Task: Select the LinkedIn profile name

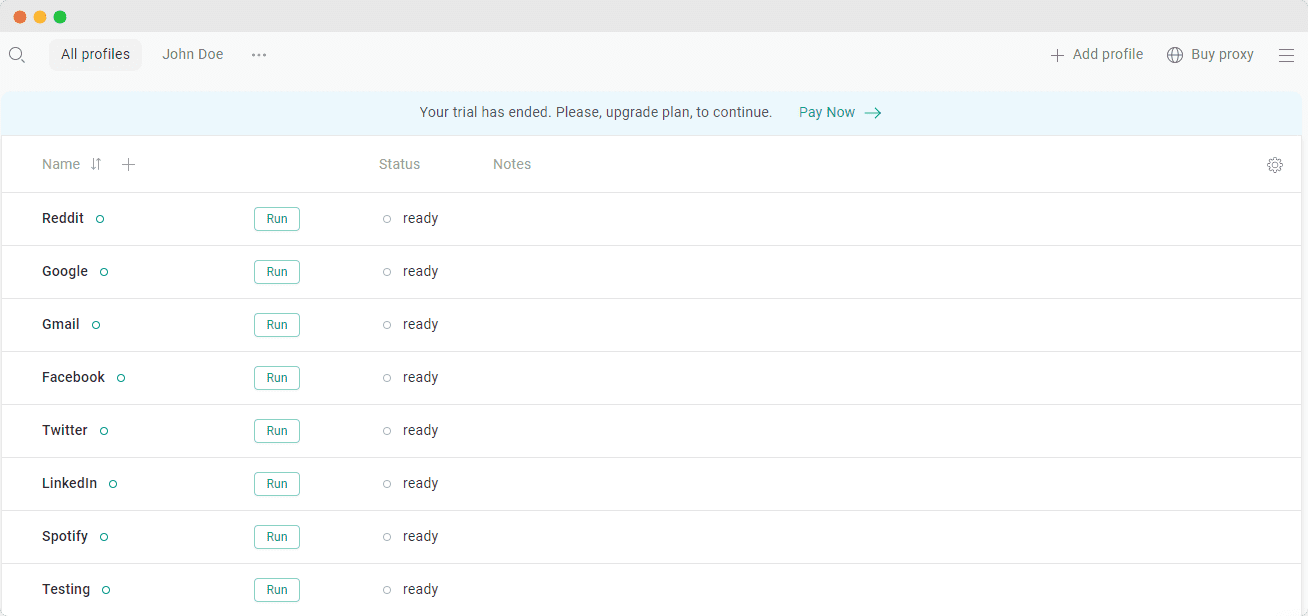Action: [x=69, y=483]
